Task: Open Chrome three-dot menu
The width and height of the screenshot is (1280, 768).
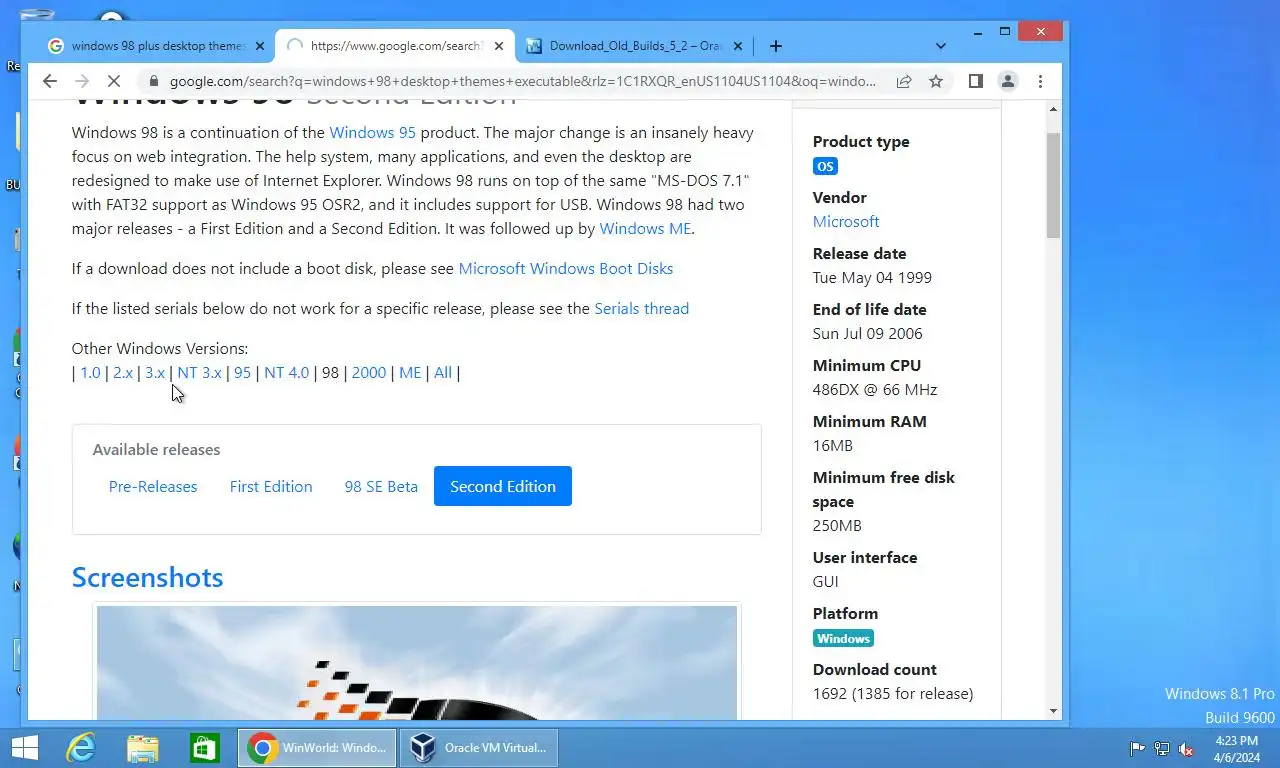Action: pyautogui.click(x=1040, y=81)
